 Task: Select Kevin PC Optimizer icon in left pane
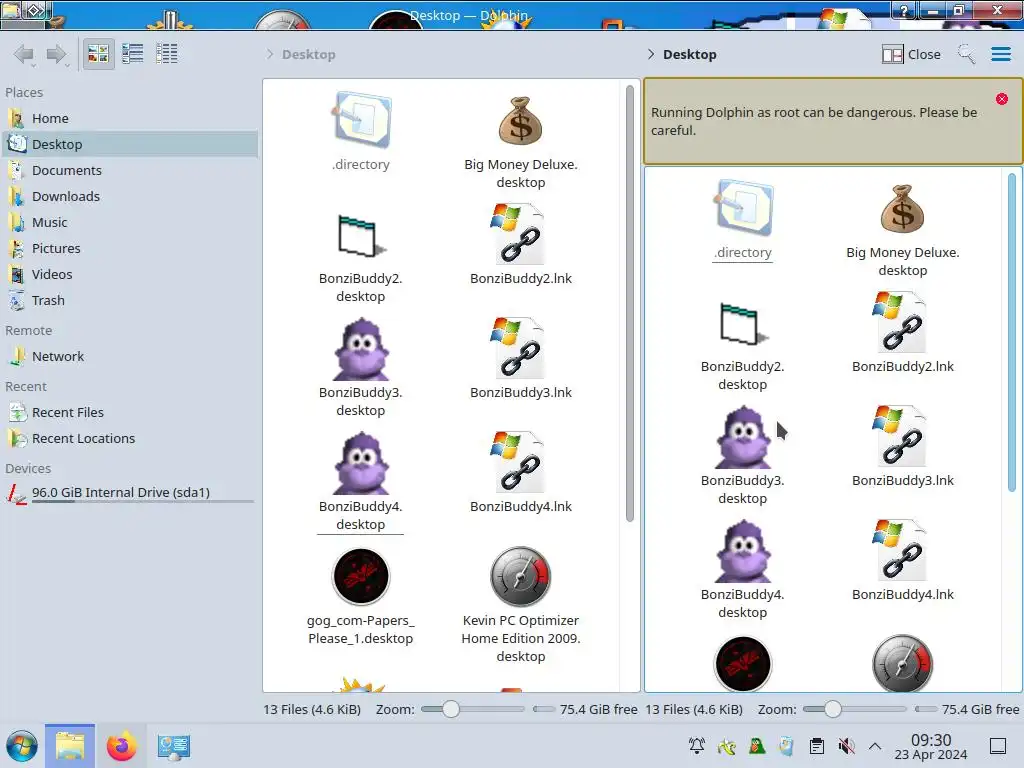[x=520, y=577]
